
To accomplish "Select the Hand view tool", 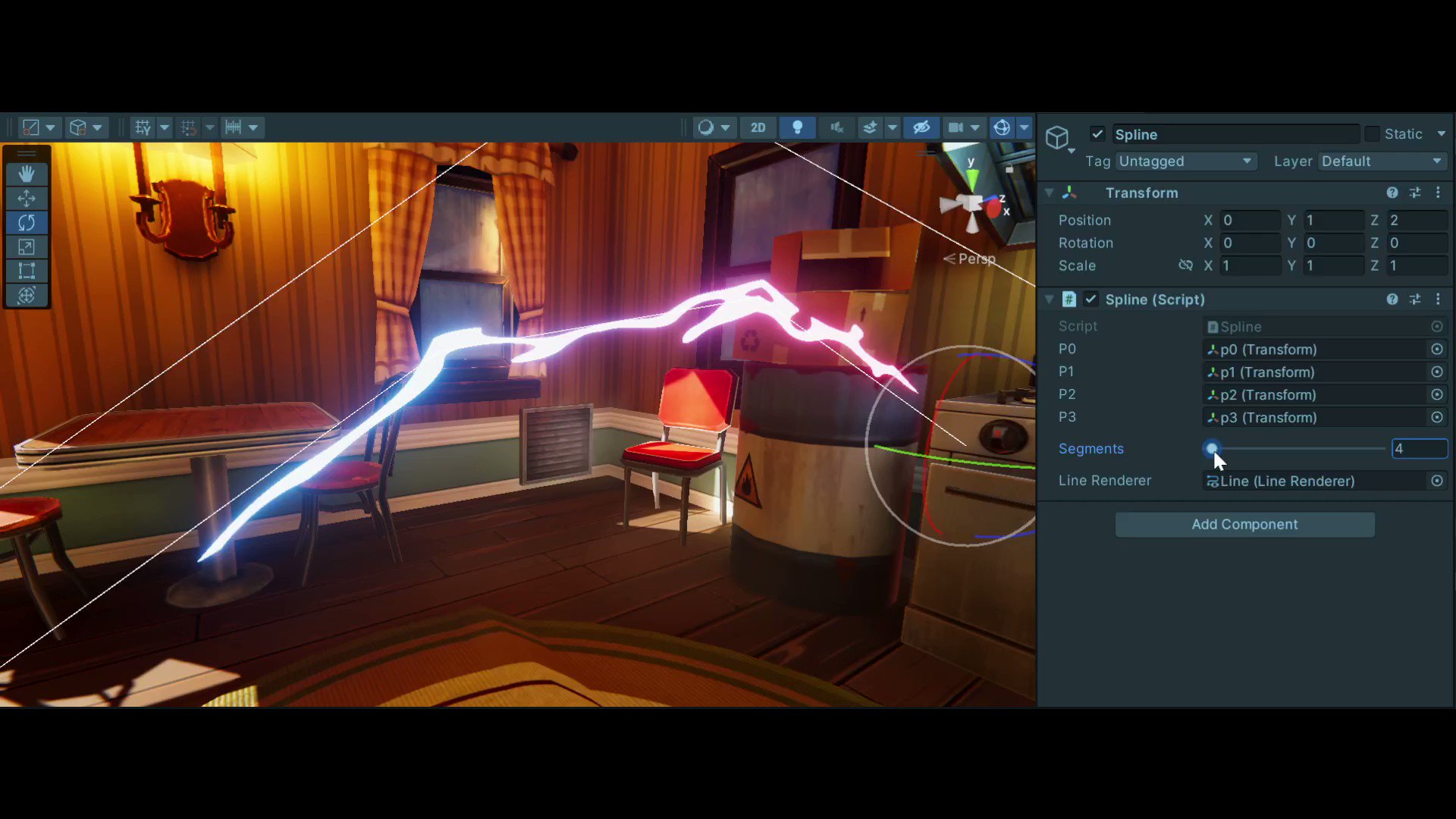I will coord(27,173).
